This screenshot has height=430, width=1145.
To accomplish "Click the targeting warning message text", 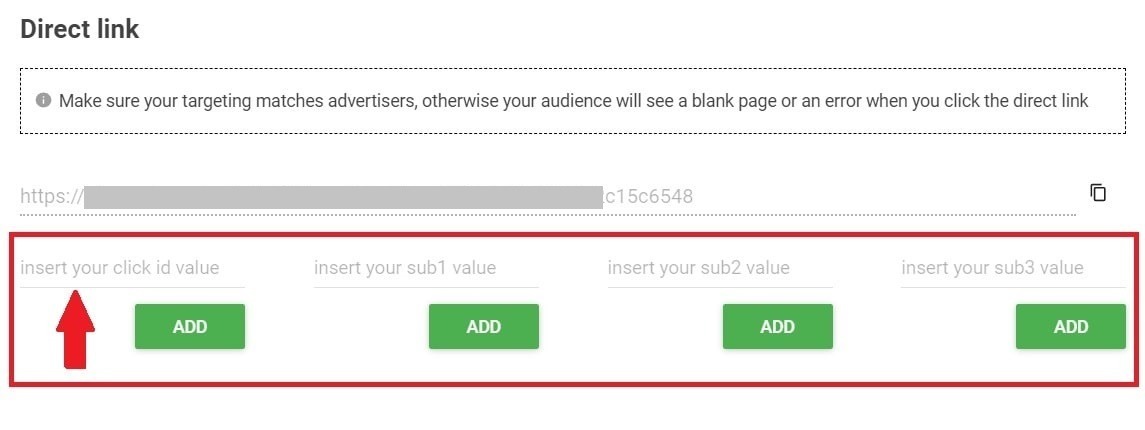I will tap(573, 101).
